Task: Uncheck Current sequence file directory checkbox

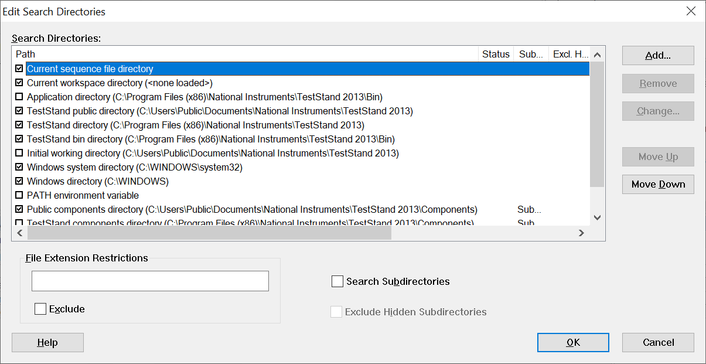Action: pos(19,69)
